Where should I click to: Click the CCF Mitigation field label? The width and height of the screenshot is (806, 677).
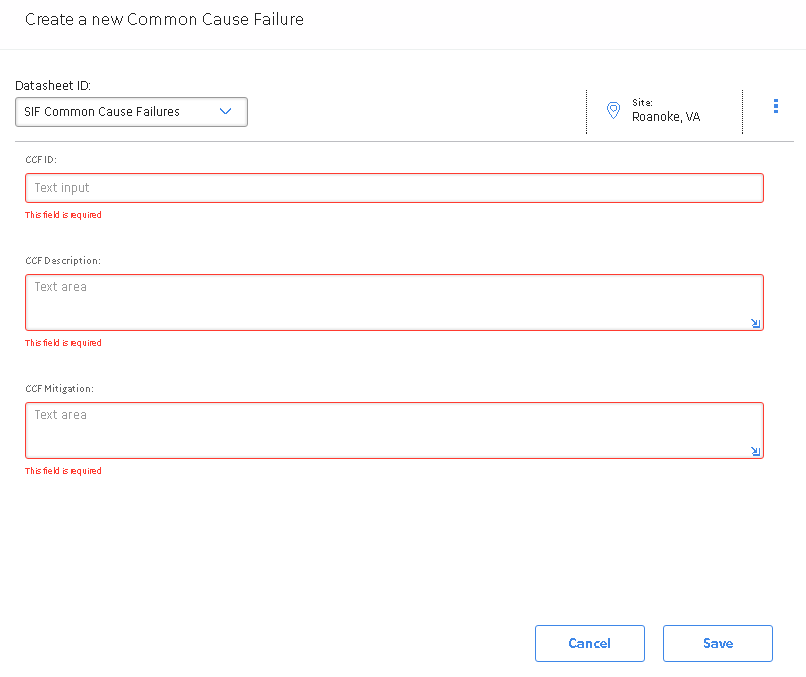(x=60, y=389)
